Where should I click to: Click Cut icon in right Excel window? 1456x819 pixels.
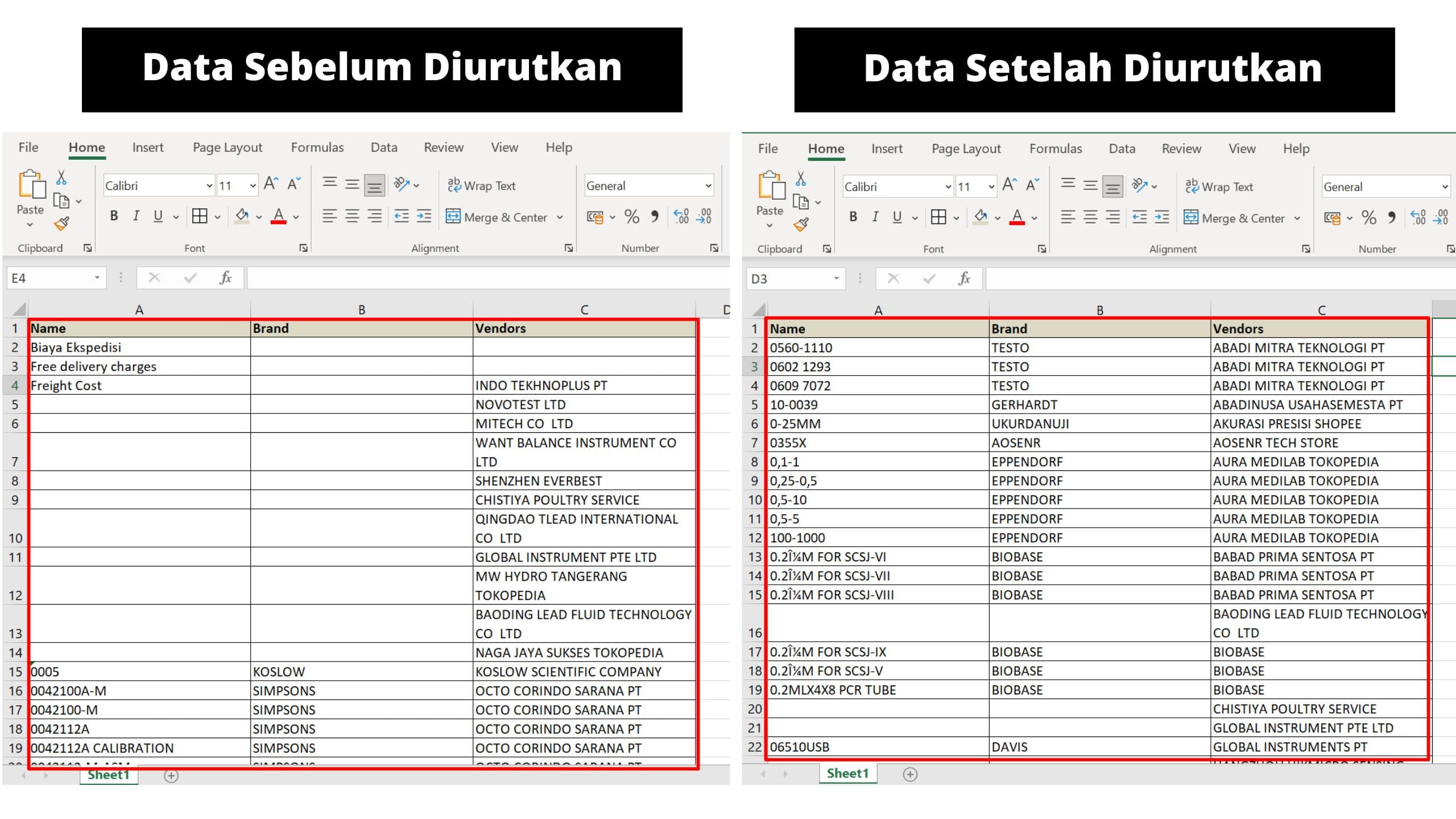click(801, 179)
